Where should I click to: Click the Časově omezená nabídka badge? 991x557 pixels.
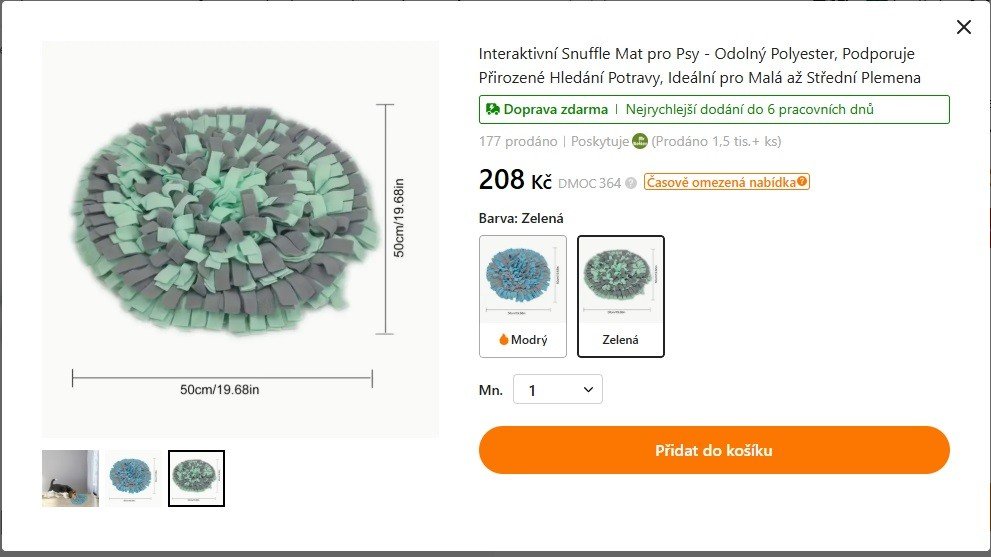coord(720,182)
